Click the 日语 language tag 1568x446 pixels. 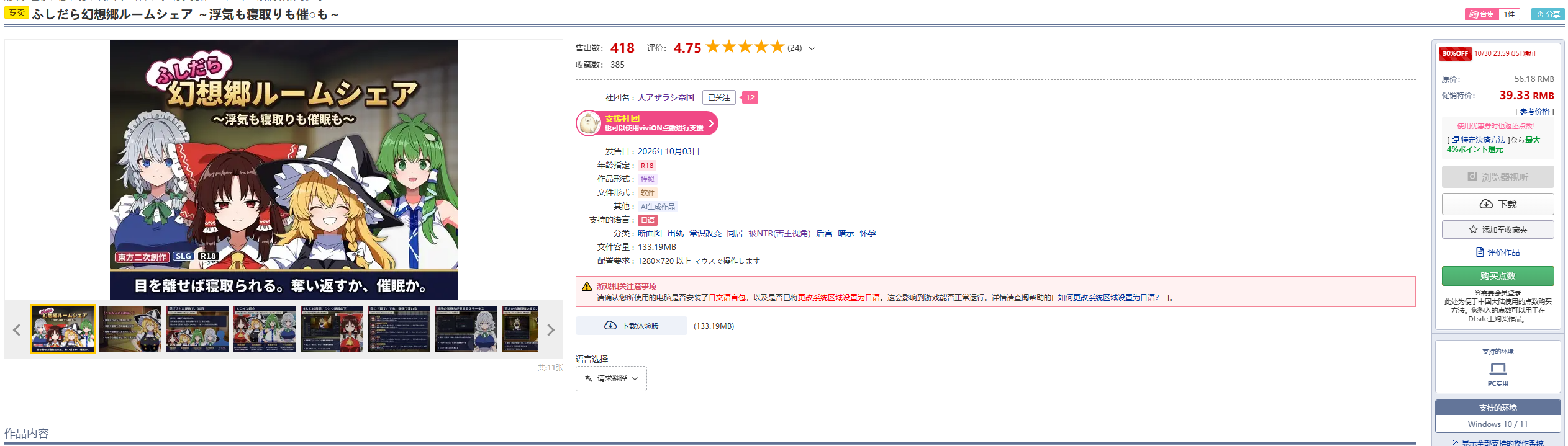click(648, 220)
